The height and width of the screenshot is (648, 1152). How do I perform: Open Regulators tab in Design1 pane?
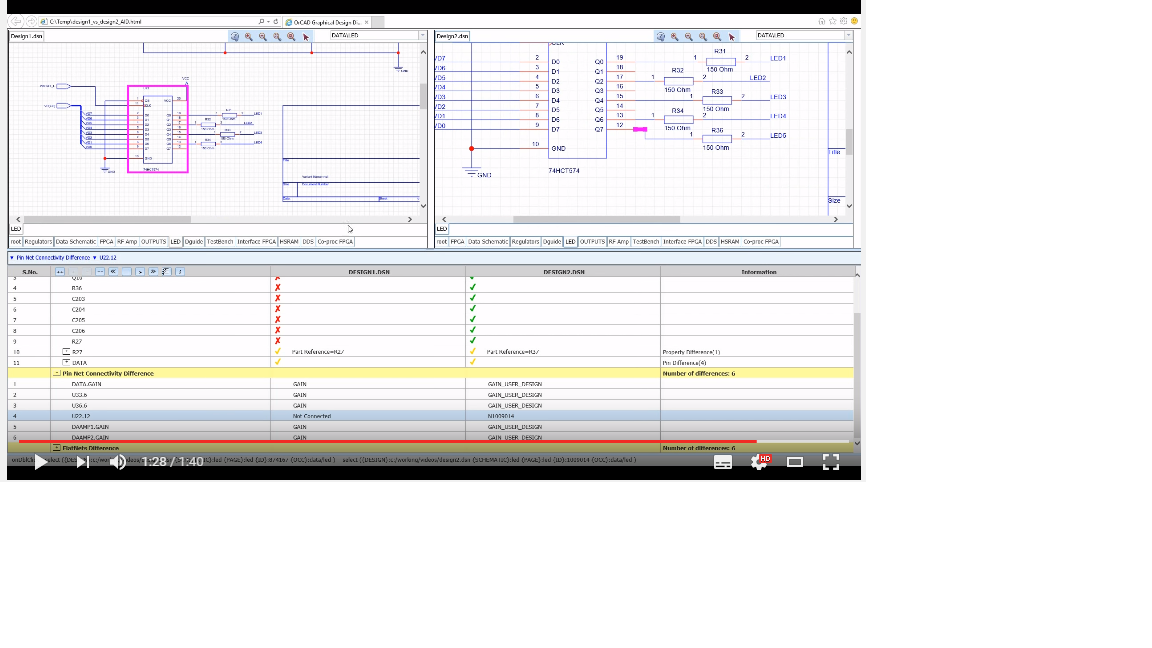pyautogui.click(x=38, y=242)
